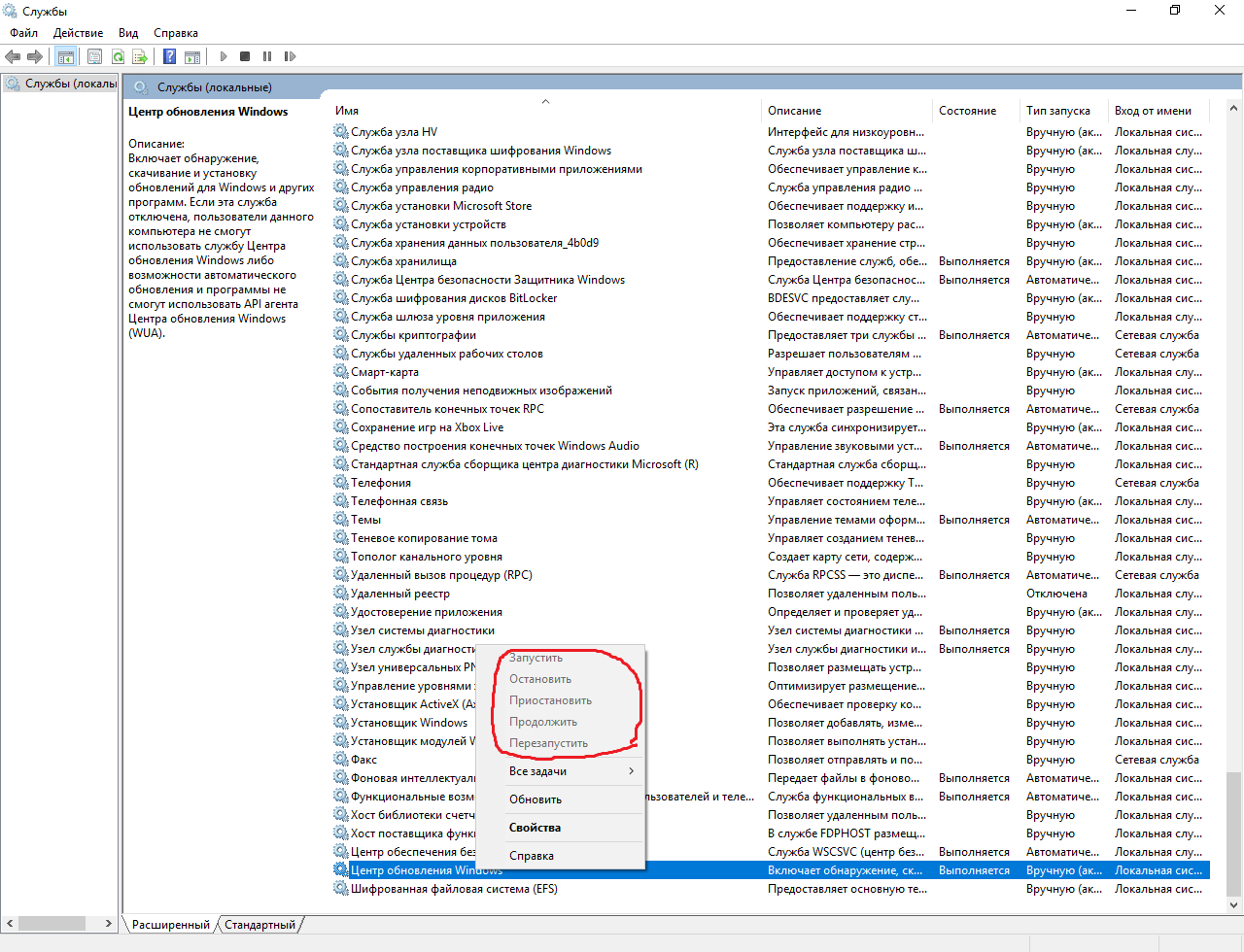This screenshot has width=1244, height=952.
Task: Click the Back arrow toolbar icon
Action: [13, 56]
